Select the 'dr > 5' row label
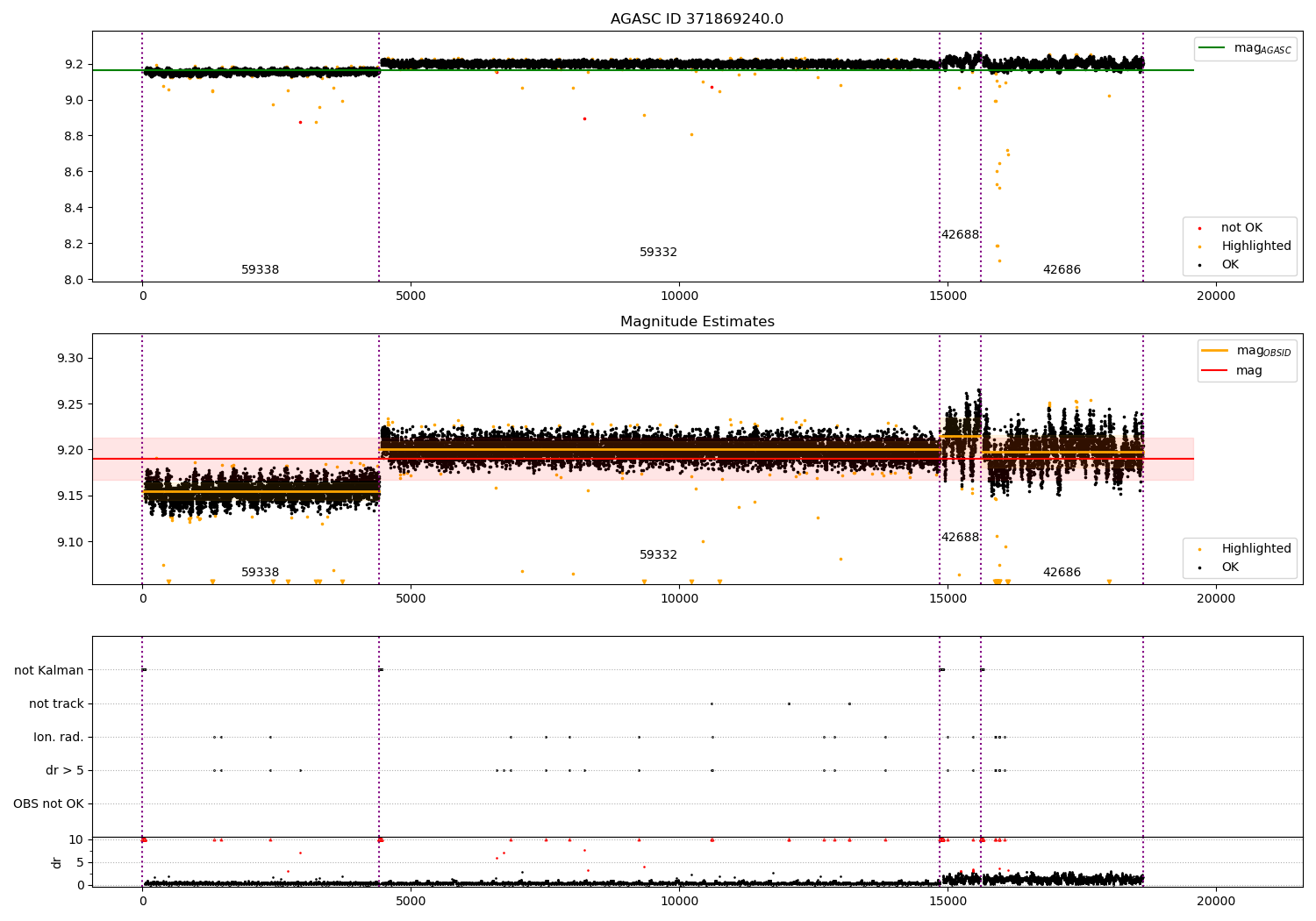1316x921 pixels. 65,771
